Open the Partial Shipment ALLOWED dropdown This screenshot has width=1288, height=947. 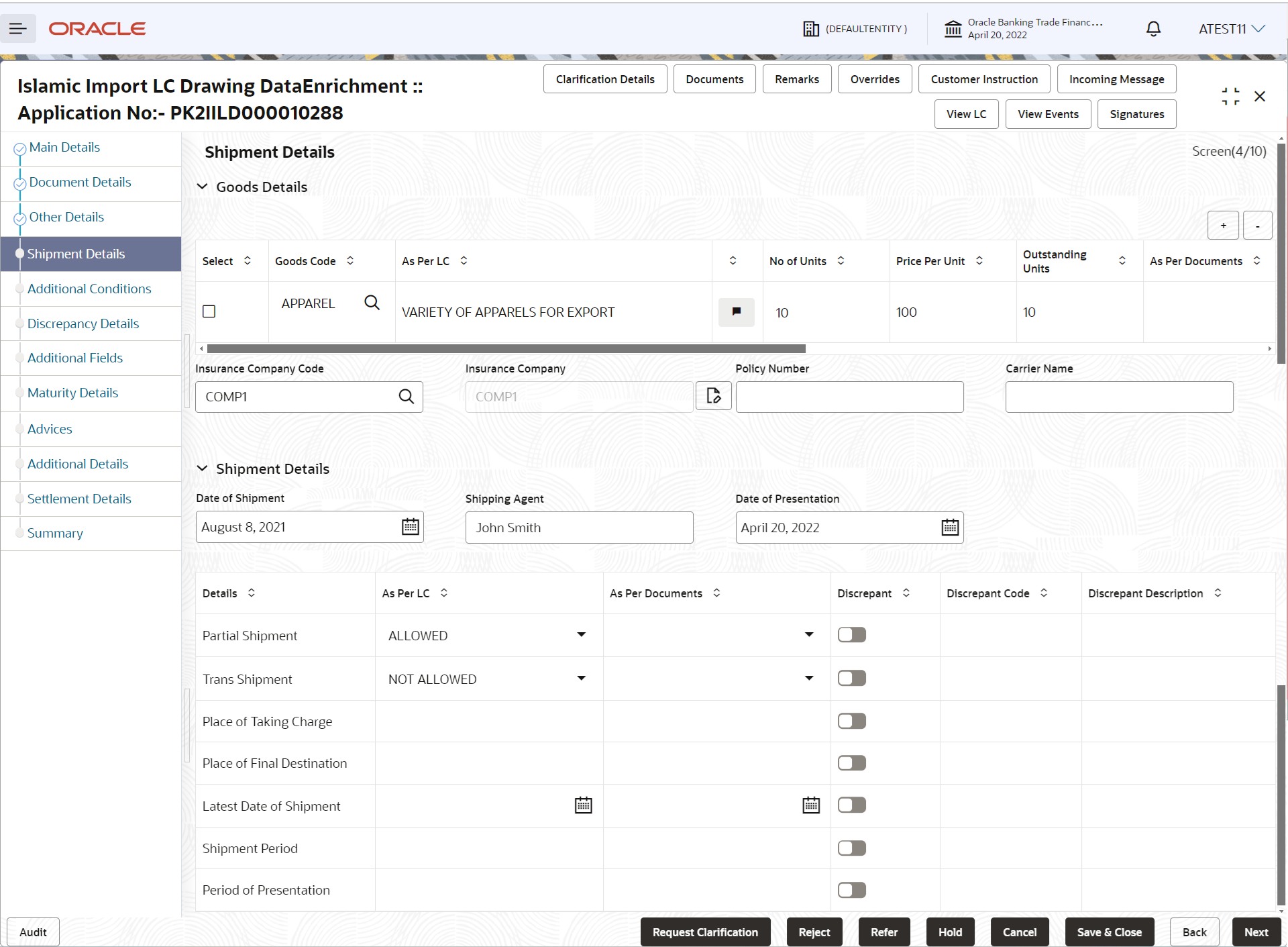(581, 634)
